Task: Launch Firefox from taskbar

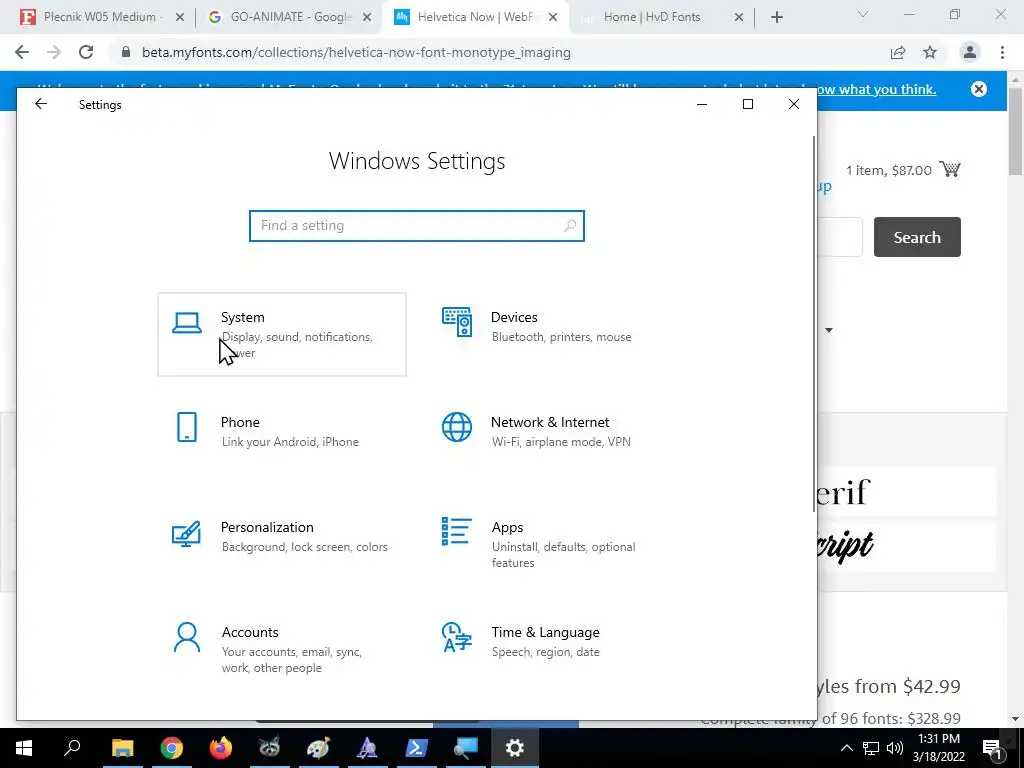Action: (221, 748)
